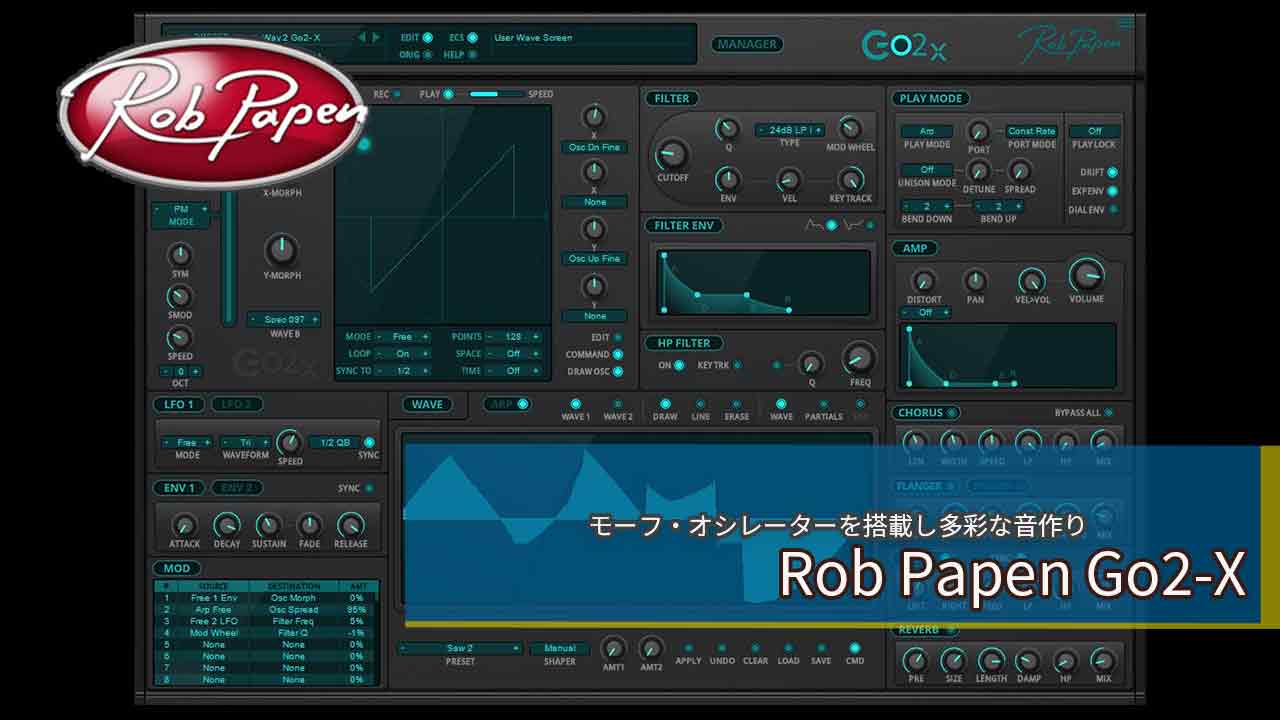The height and width of the screenshot is (720, 1280).
Task: Open the PORT MODE Const Rate dropdown
Action: 1032,131
